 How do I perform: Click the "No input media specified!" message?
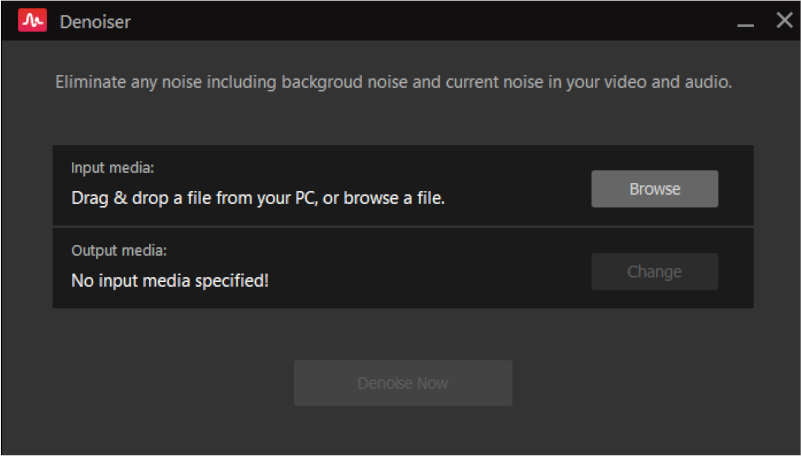(x=170, y=281)
